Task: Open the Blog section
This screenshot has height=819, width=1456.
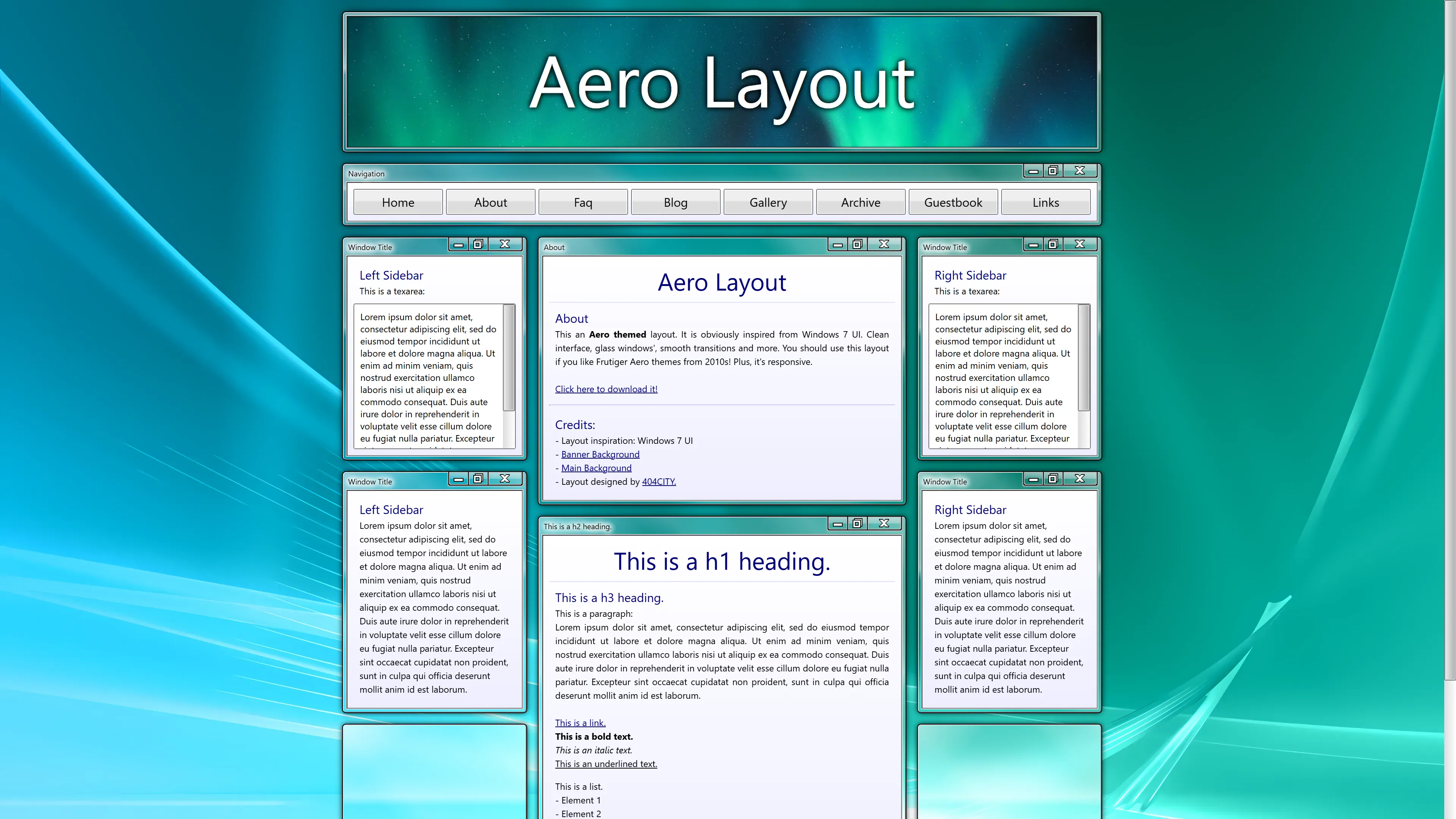Action: tap(675, 202)
